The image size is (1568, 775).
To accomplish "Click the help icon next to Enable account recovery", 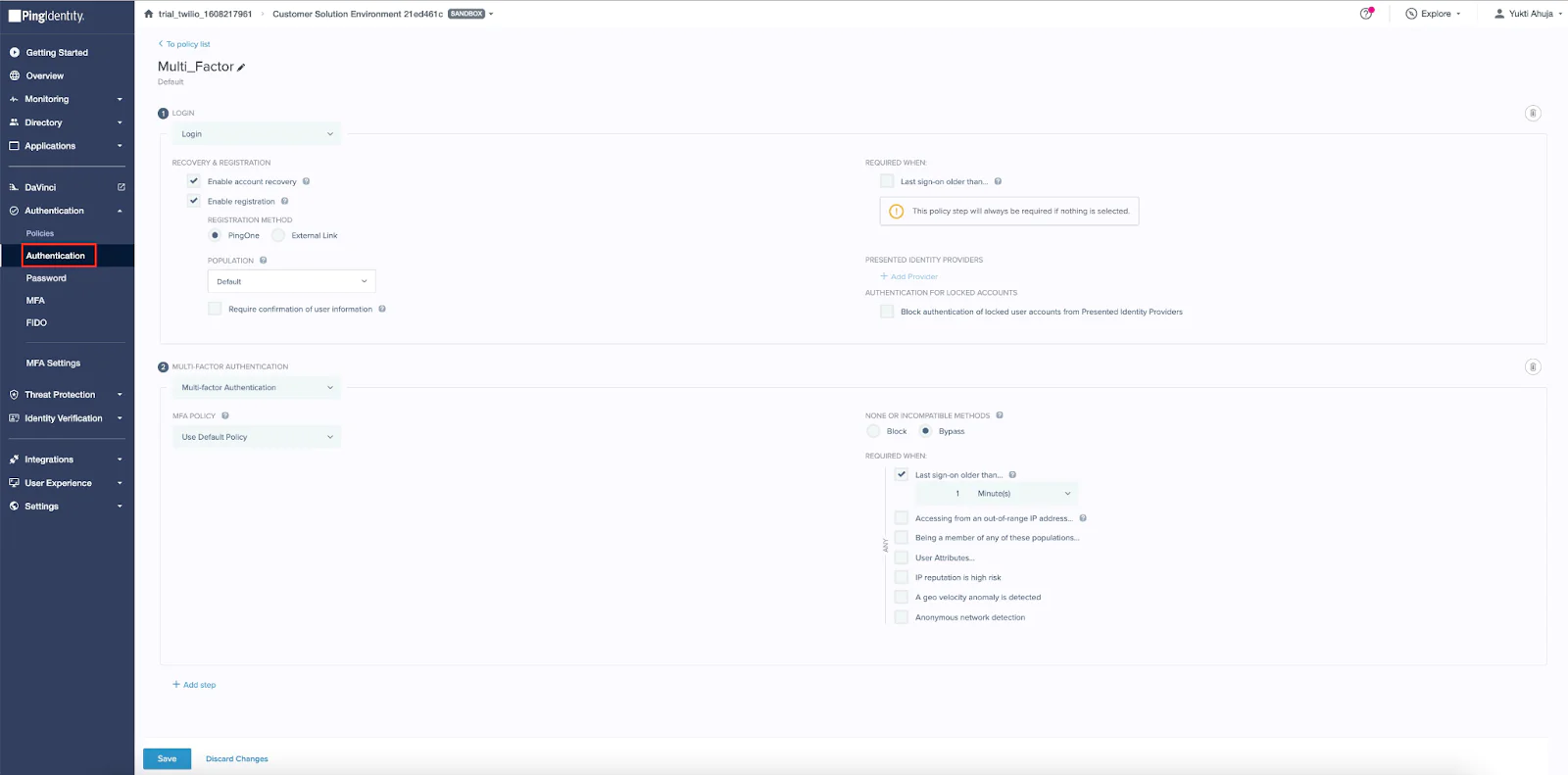I will pyautogui.click(x=307, y=181).
